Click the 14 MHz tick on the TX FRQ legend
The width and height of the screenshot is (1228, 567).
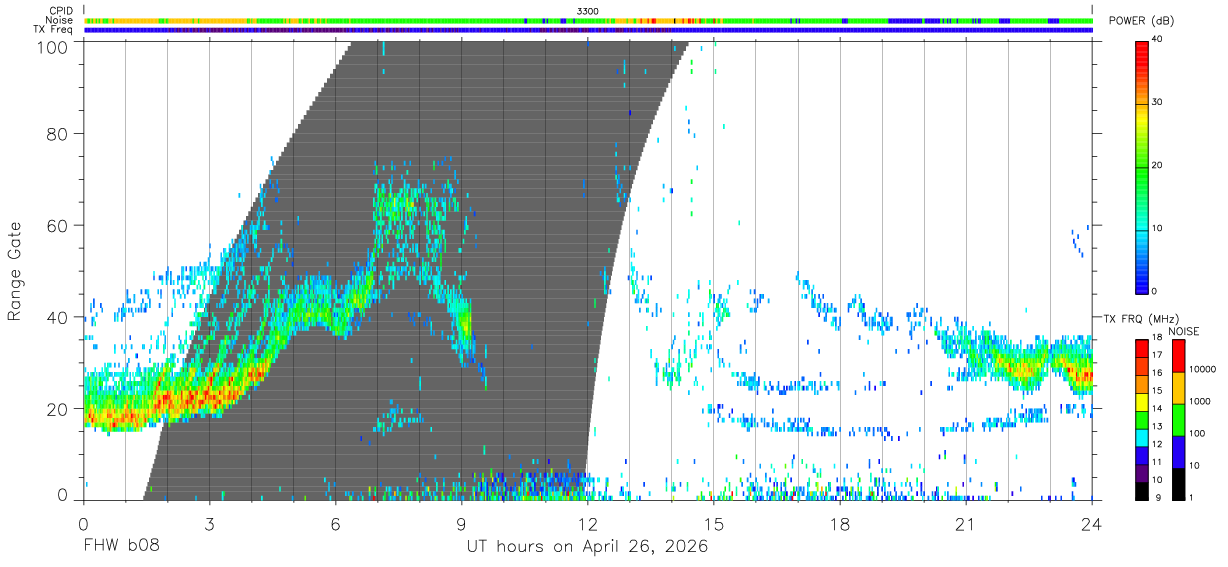1156,410
